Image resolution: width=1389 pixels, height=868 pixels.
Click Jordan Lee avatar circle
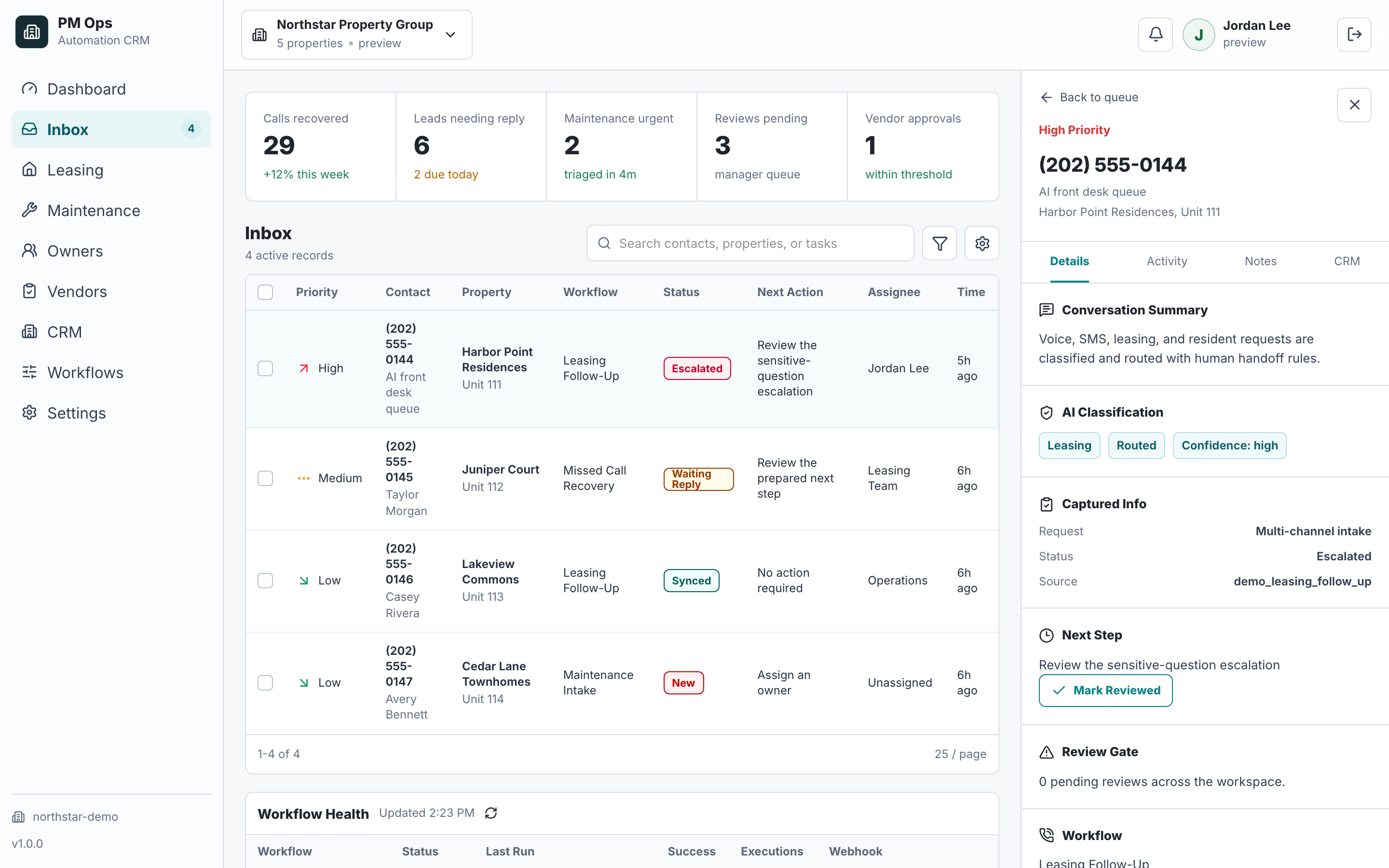click(1198, 34)
